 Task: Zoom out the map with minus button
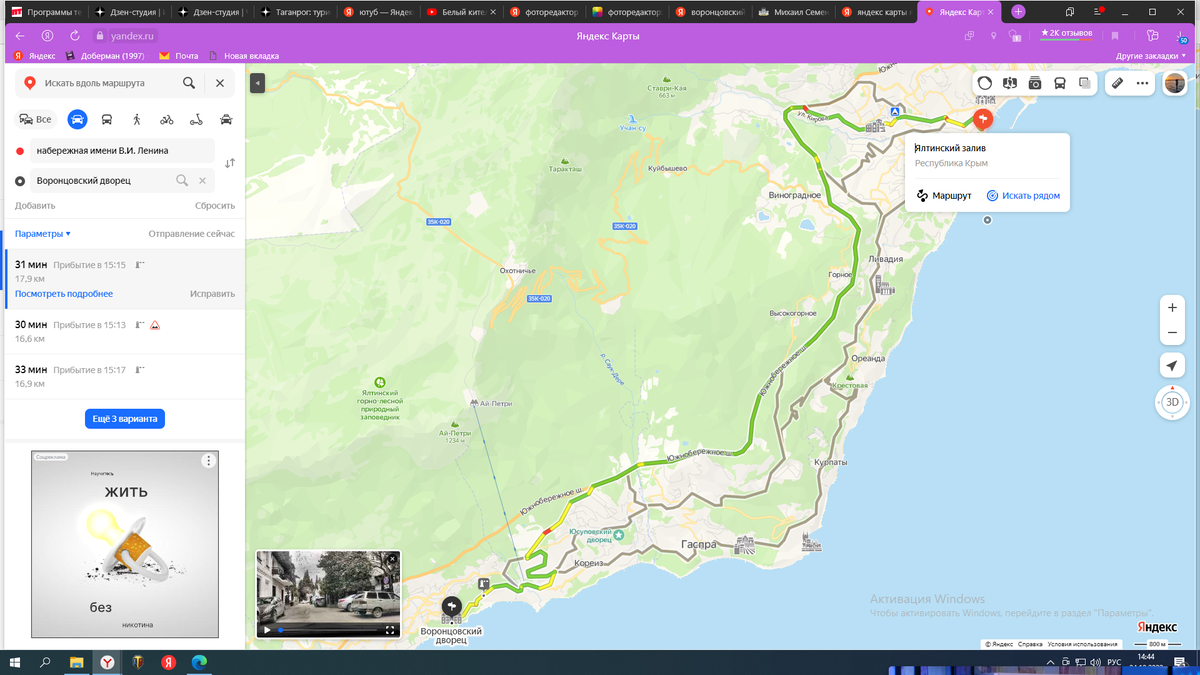(x=1173, y=332)
